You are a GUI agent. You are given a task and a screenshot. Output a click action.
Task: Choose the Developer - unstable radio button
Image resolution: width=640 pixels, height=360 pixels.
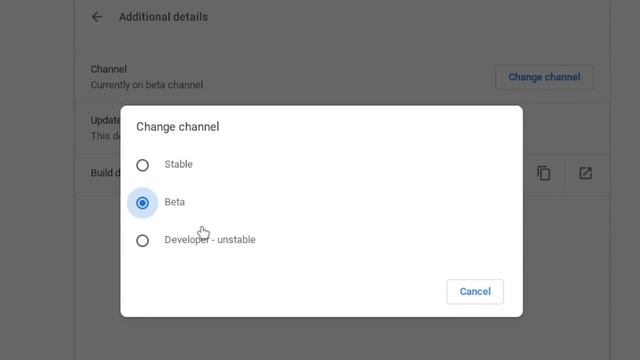142,240
